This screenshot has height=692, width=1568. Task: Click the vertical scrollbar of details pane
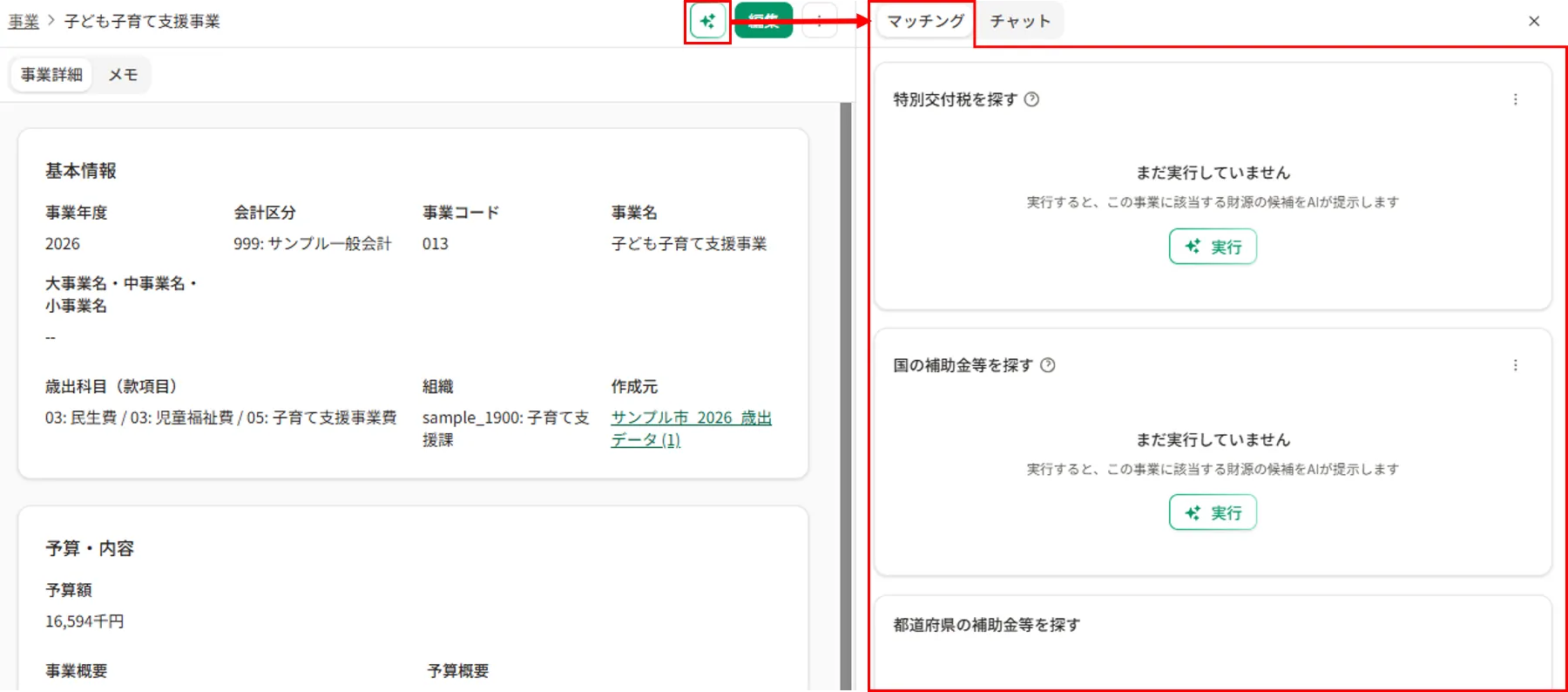pos(845,397)
